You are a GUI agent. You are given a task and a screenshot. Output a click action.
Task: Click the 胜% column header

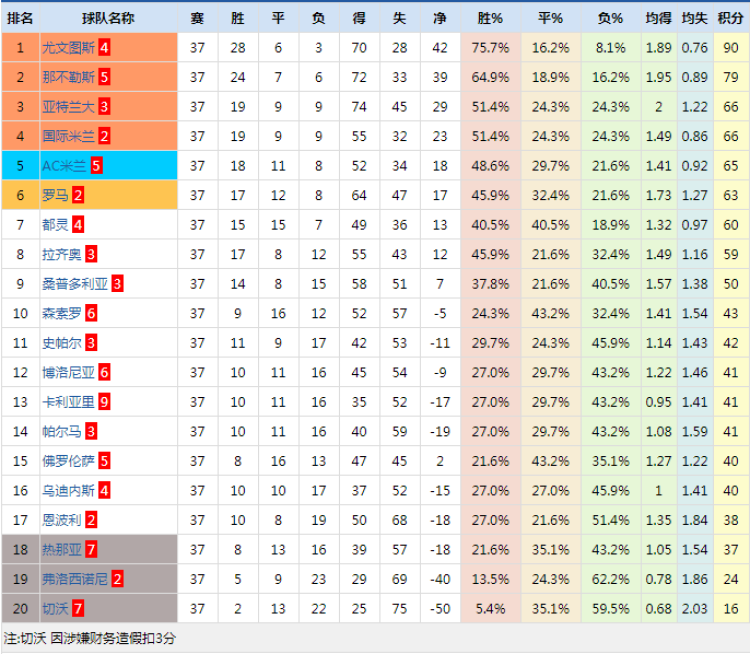pyautogui.click(x=490, y=18)
